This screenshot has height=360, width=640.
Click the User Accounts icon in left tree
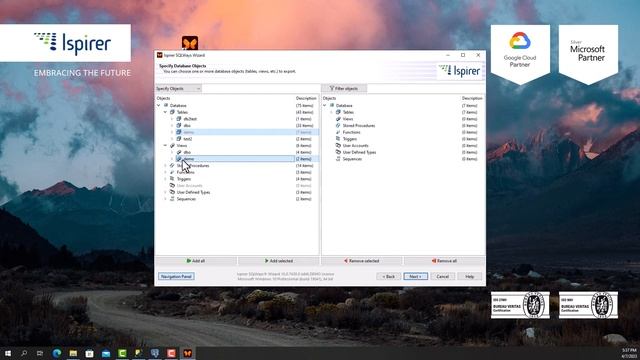pyautogui.click(x=172, y=185)
